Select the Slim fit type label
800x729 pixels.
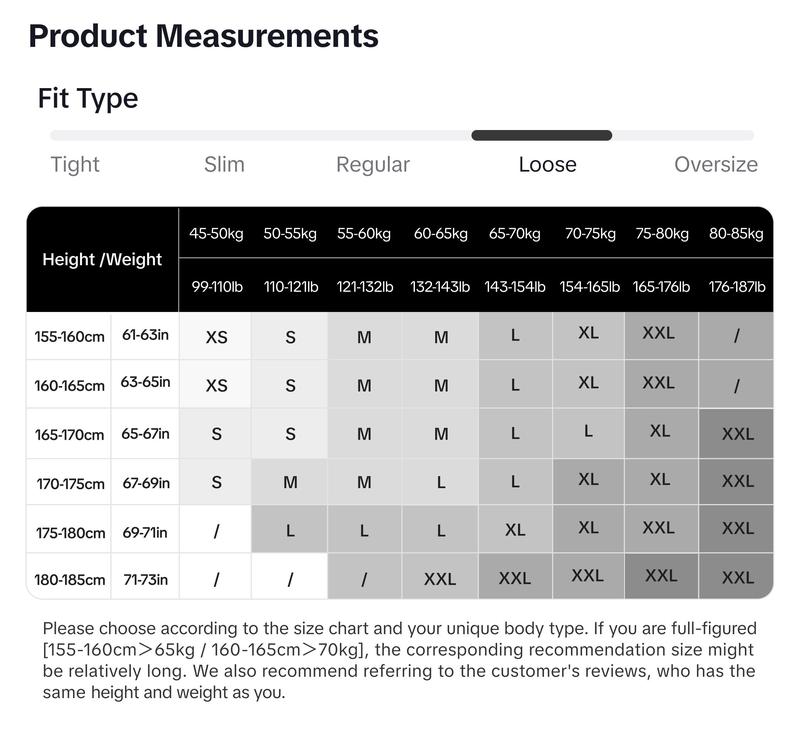click(x=224, y=164)
